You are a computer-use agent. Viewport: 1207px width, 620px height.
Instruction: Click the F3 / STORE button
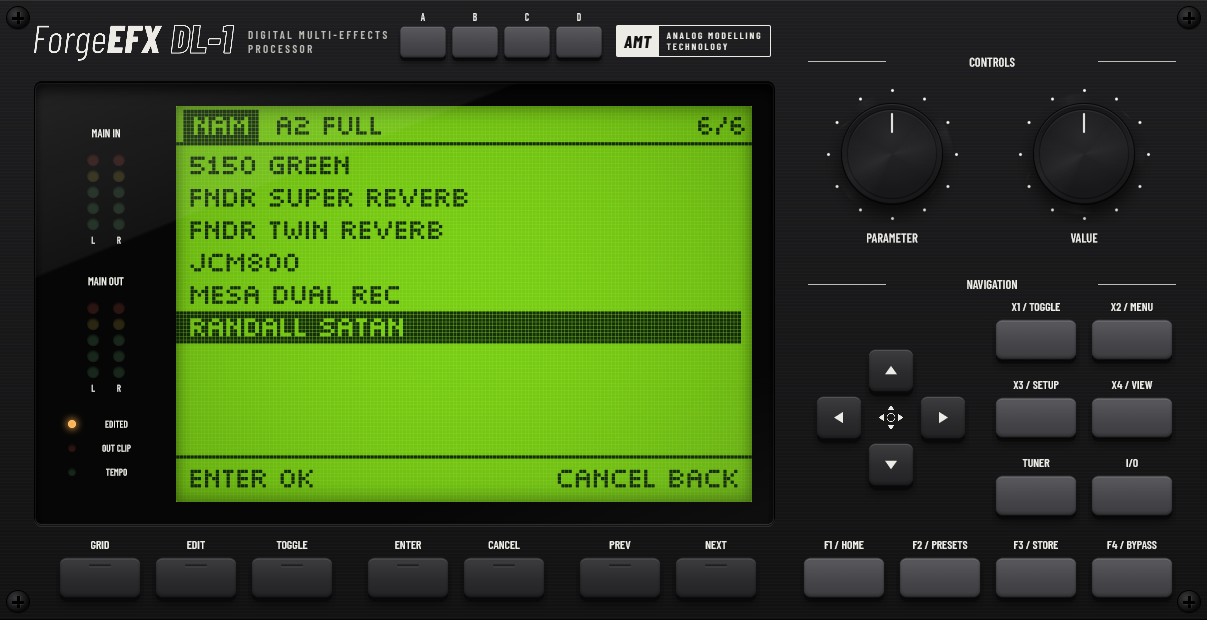coord(1036,578)
